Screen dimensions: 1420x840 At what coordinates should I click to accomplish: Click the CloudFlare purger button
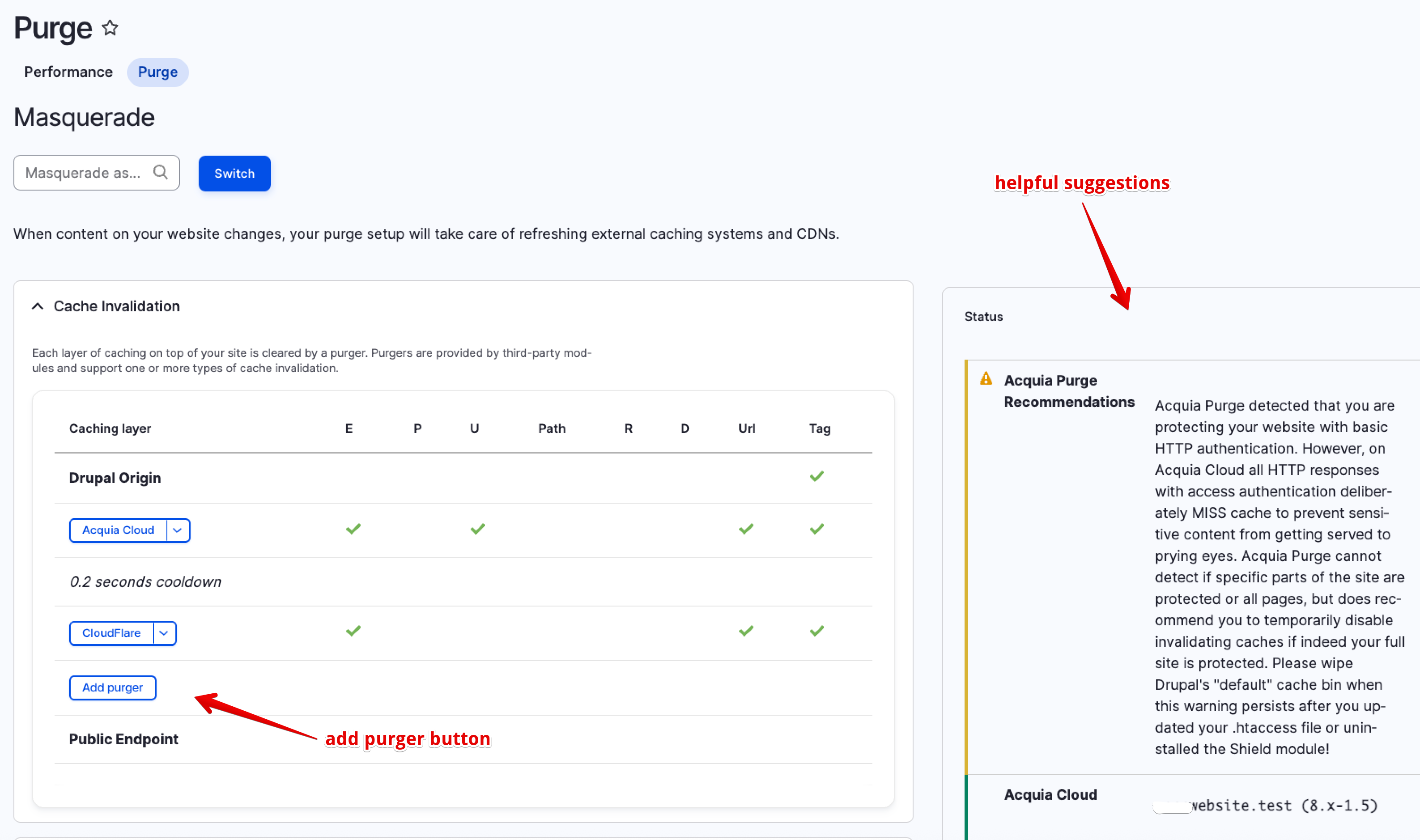111,633
